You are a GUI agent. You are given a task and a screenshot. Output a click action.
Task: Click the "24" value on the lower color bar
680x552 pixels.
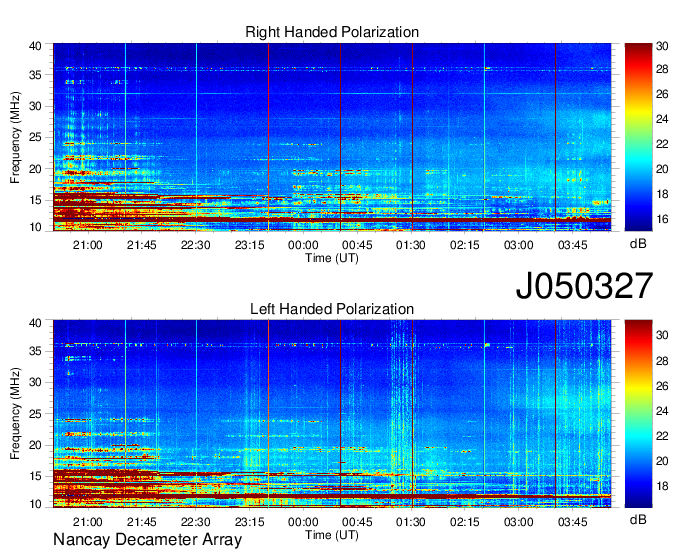pyautogui.click(x=662, y=411)
